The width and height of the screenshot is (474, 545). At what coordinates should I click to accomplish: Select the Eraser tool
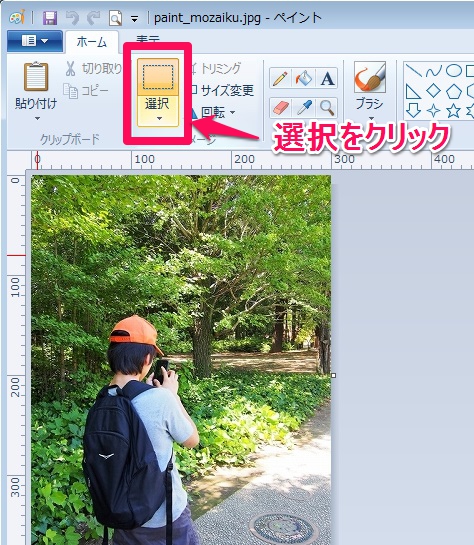[281, 108]
